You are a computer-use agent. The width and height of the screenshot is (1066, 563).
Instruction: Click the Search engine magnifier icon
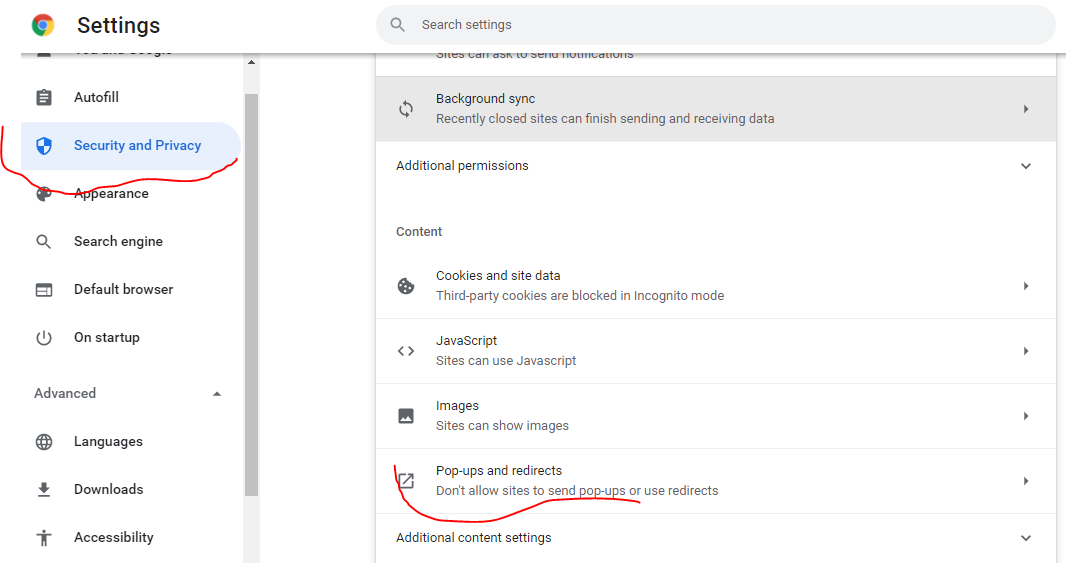(44, 241)
